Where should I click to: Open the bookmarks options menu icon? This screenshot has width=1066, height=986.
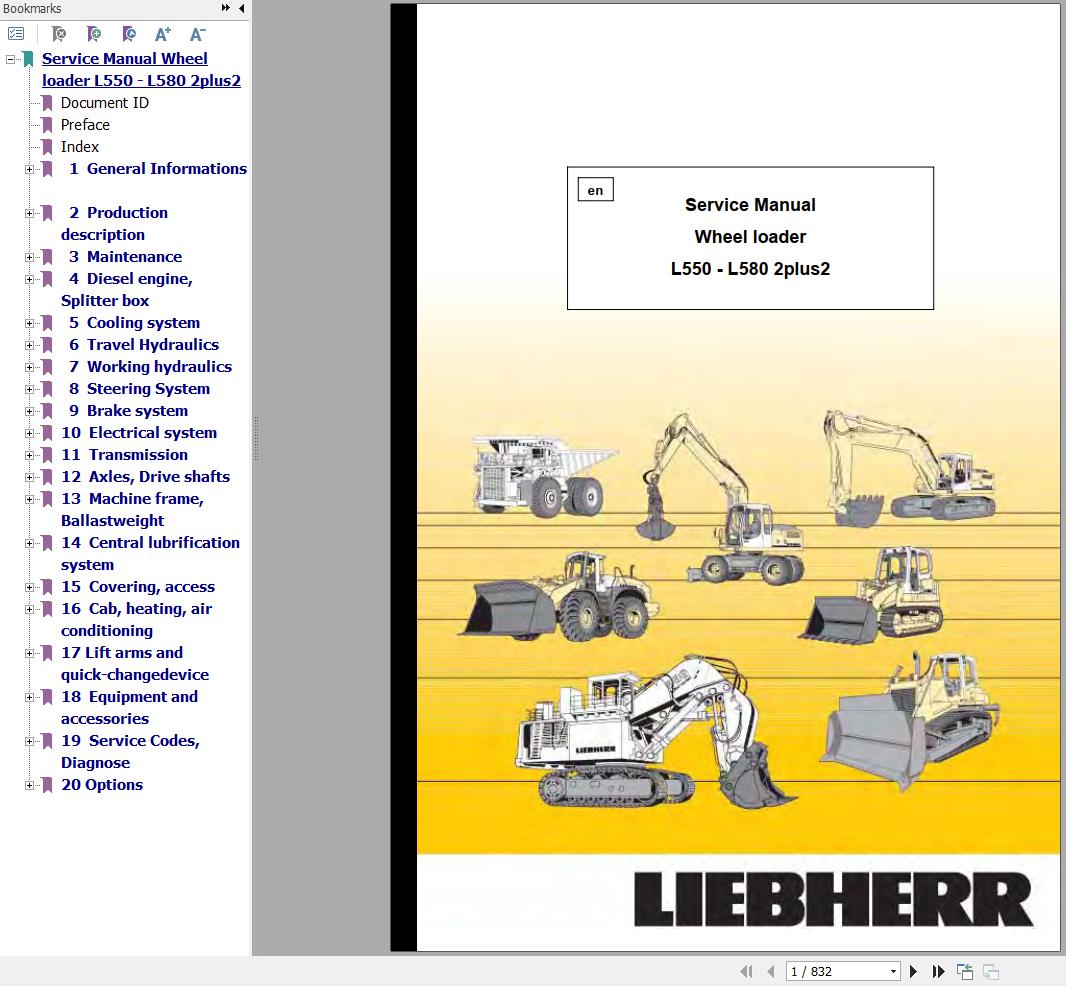coord(16,33)
